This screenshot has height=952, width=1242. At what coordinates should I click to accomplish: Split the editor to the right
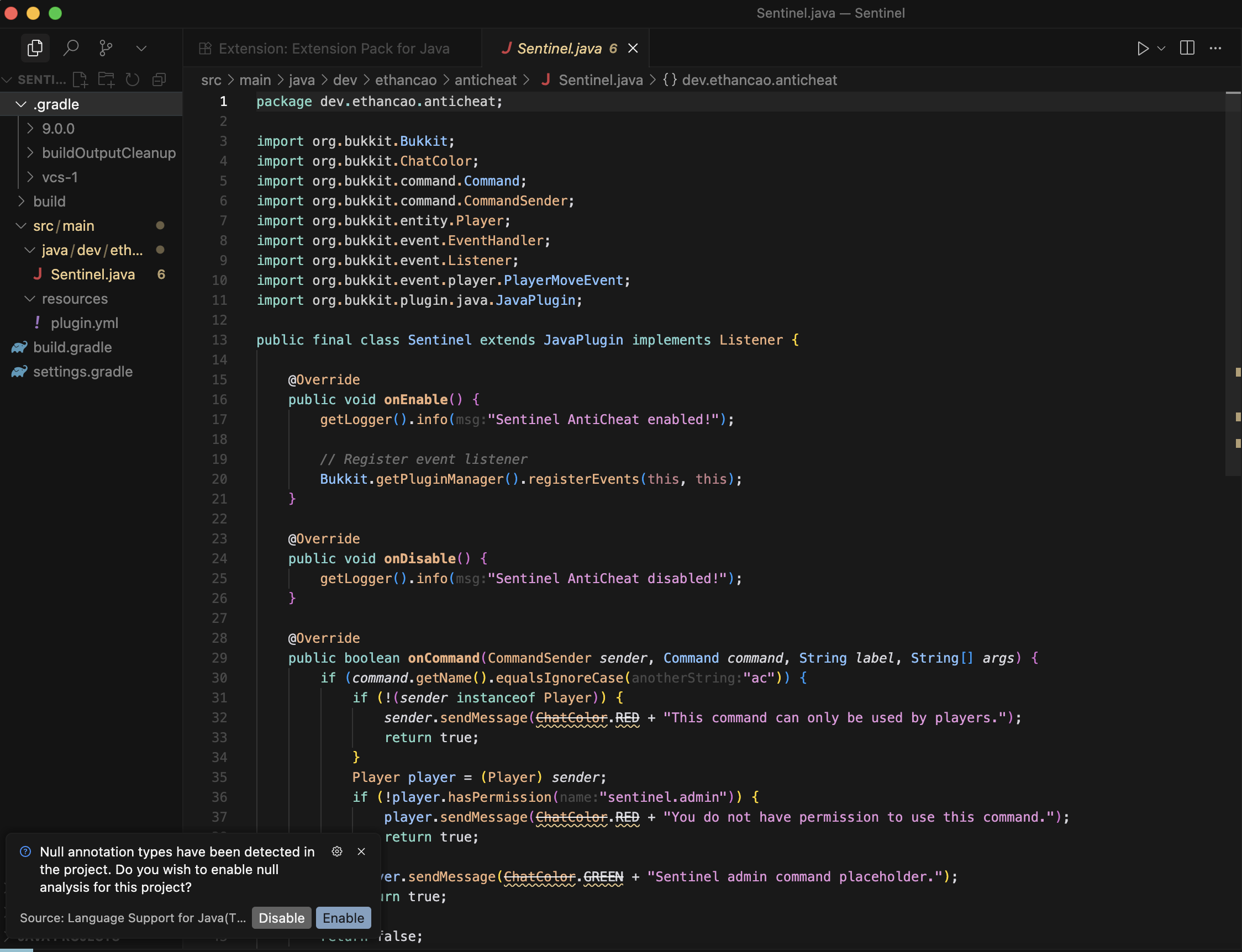point(1187,48)
